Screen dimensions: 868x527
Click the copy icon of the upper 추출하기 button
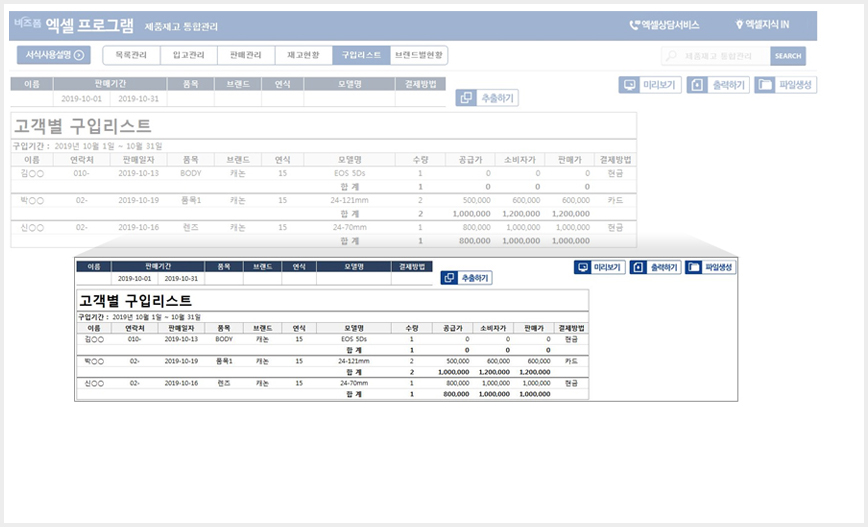pyautogui.click(x=466, y=98)
